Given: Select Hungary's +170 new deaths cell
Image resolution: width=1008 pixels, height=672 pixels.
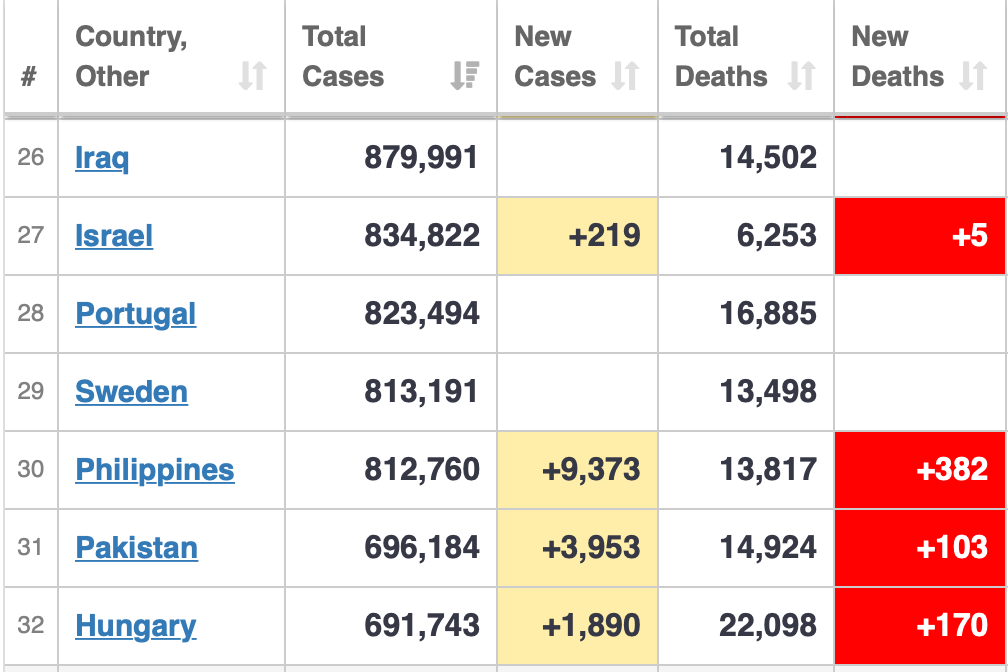Looking at the screenshot, I should point(920,626).
